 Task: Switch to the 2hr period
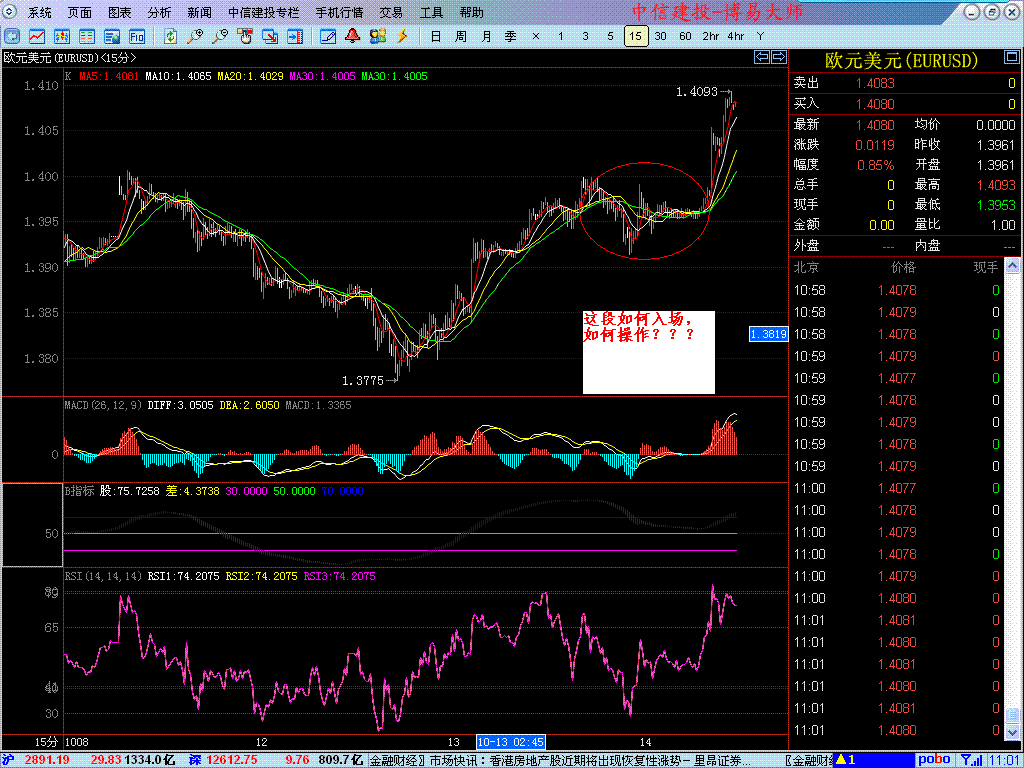(x=711, y=37)
